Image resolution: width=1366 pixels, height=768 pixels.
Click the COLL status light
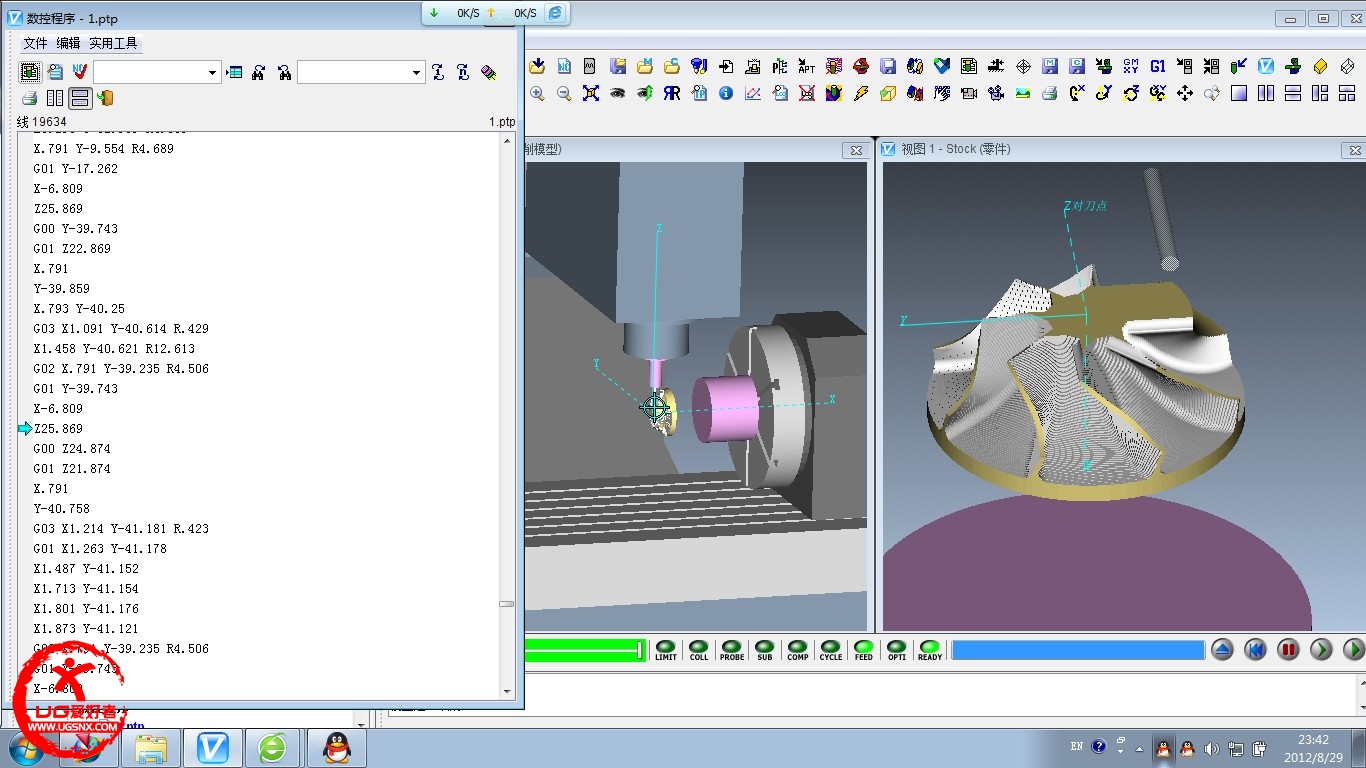click(699, 650)
